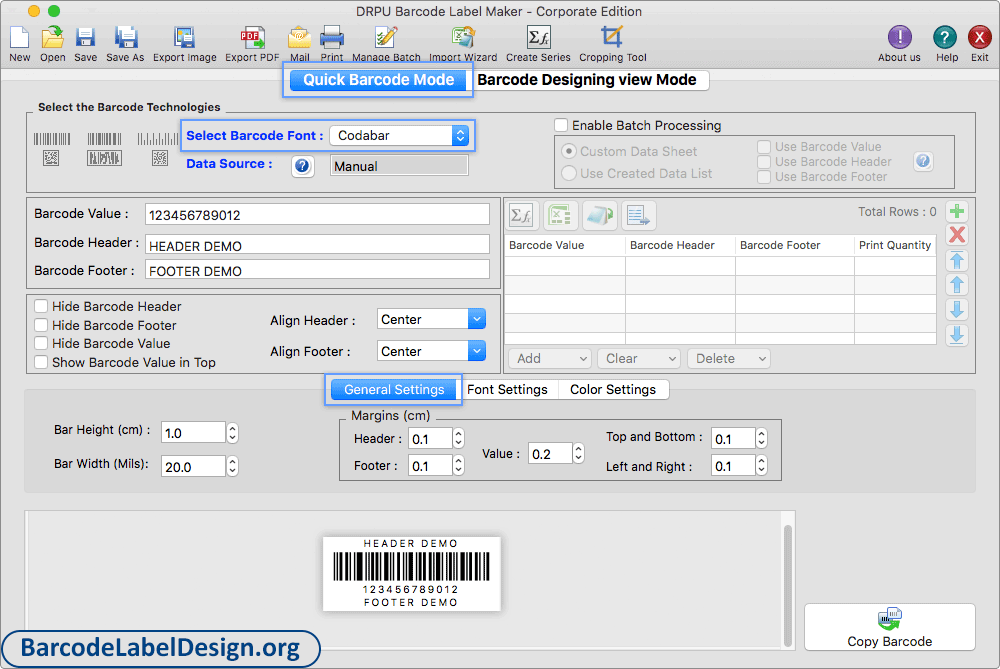The height and width of the screenshot is (669, 1000).
Task: Select the Cropping Tool
Action: coord(612,37)
